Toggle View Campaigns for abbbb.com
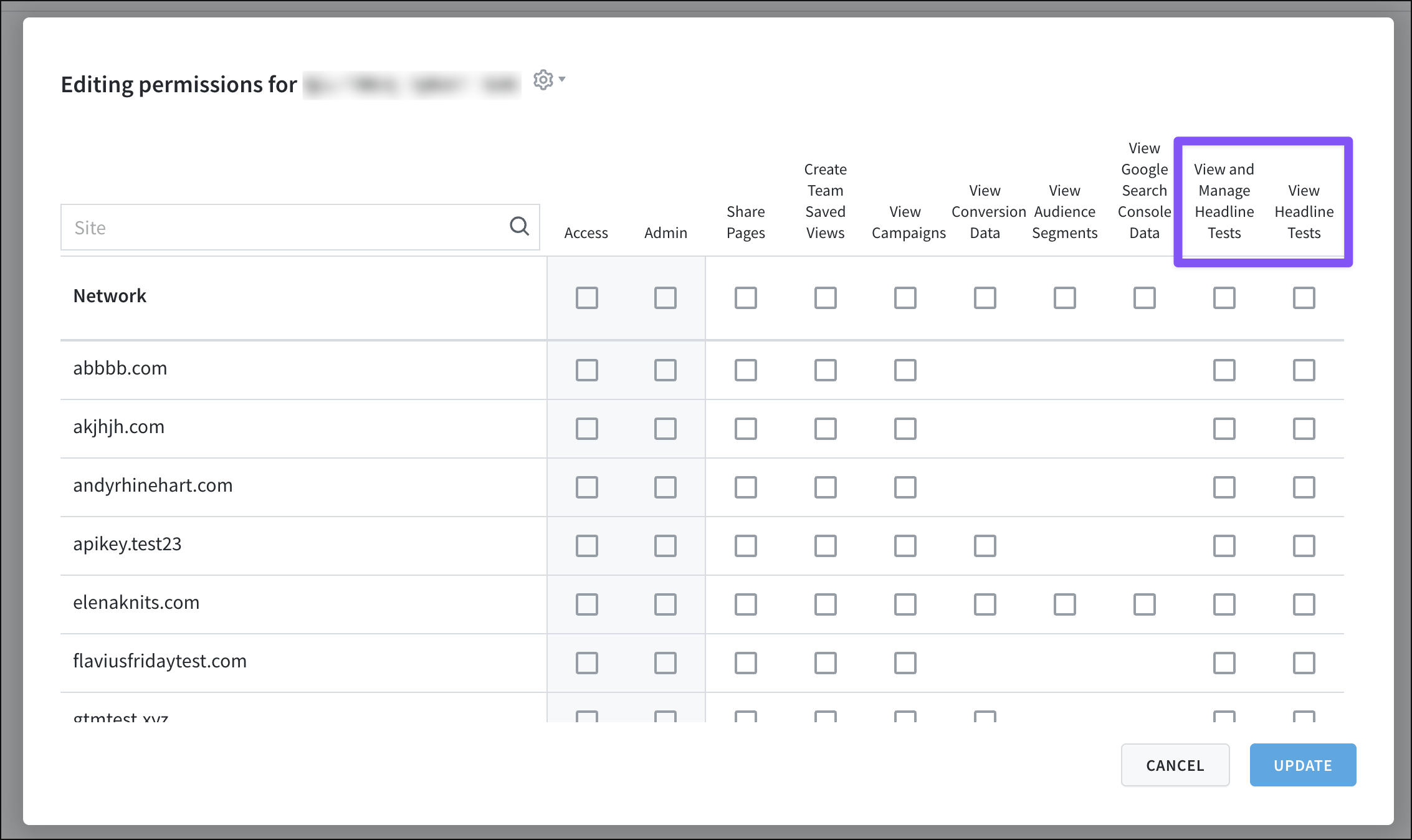Screen dimensions: 1412x840 point(905,370)
